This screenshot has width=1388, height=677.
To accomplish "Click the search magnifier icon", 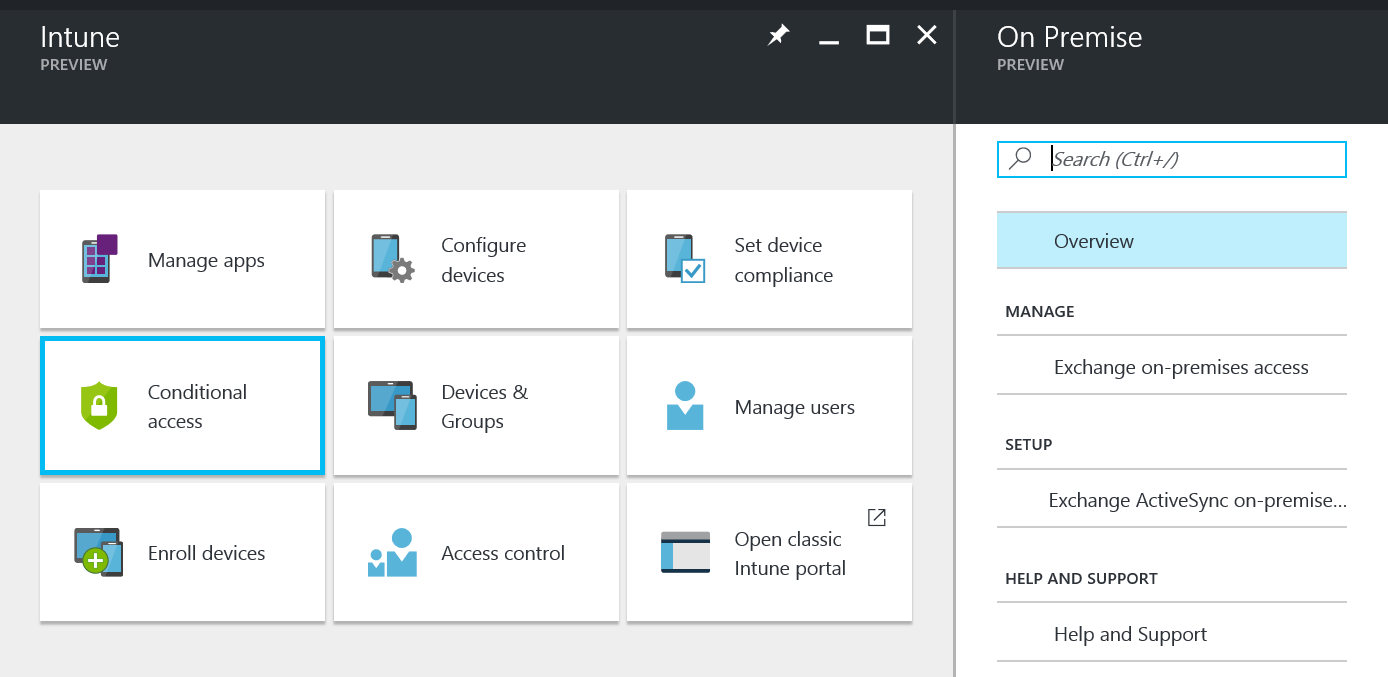I will pos(1020,159).
